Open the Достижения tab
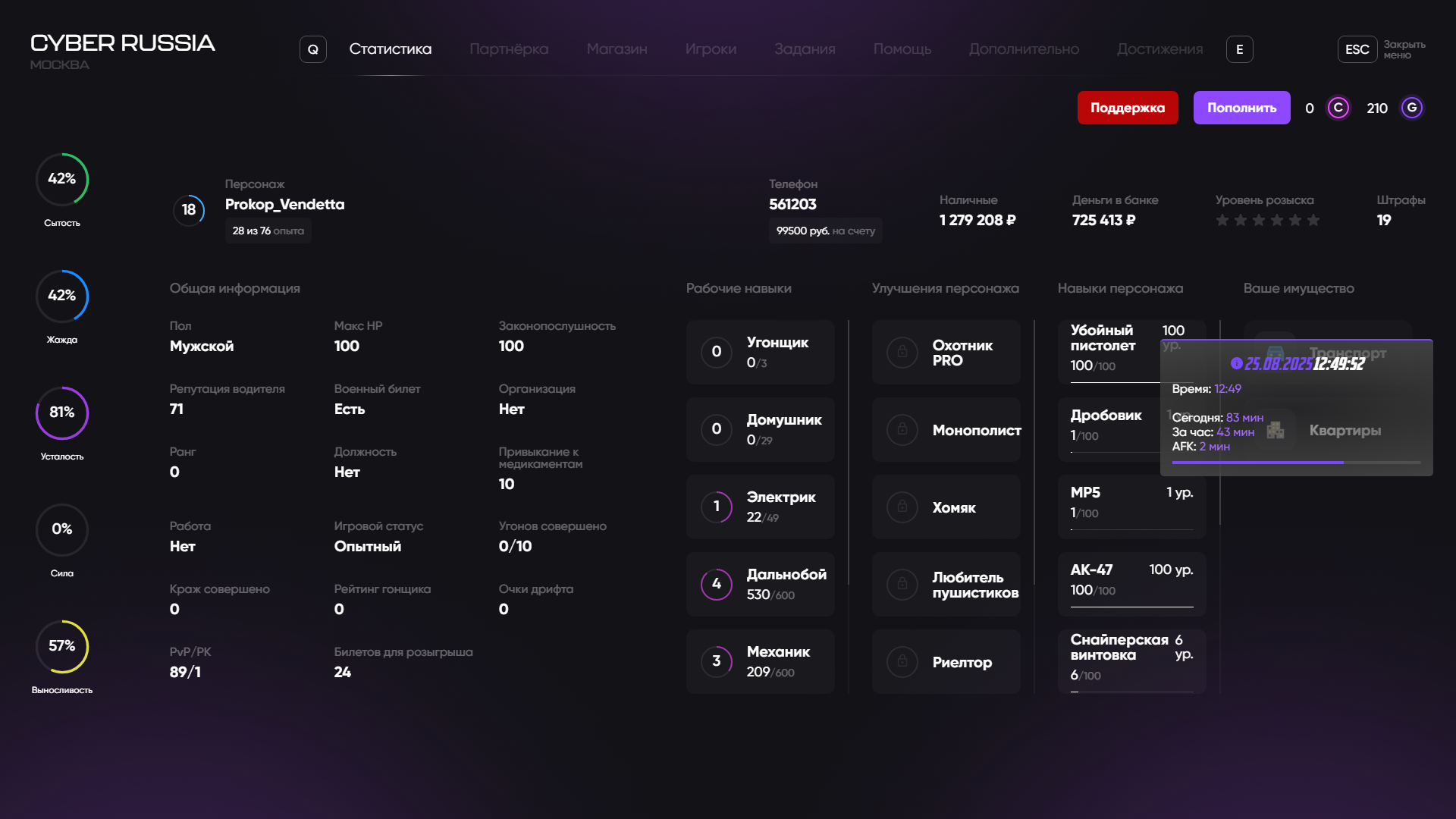The width and height of the screenshot is (1456, 819). (1160, 49)
